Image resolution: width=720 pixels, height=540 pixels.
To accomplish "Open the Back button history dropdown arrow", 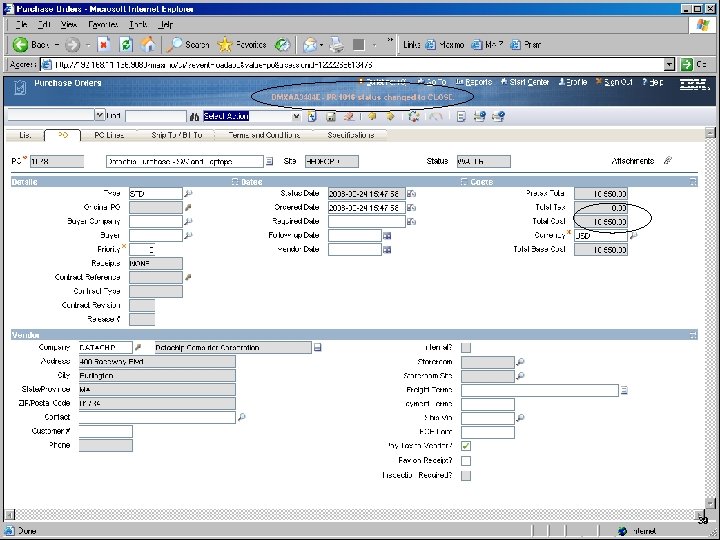I will pos(56,45).
